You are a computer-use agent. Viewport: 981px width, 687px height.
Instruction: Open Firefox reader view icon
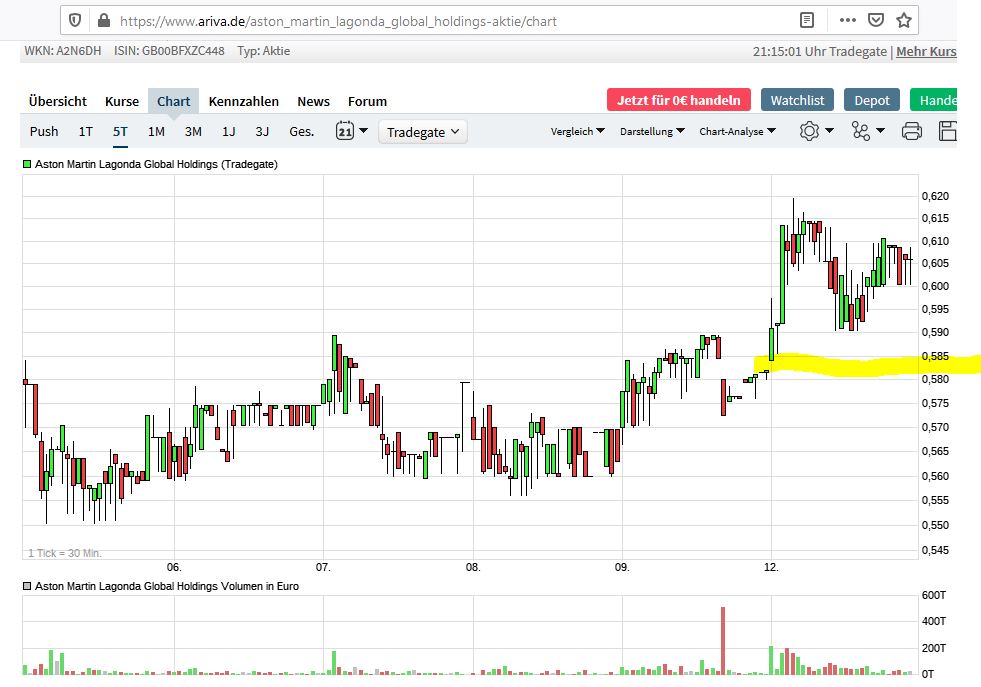(x=807, y=20)
